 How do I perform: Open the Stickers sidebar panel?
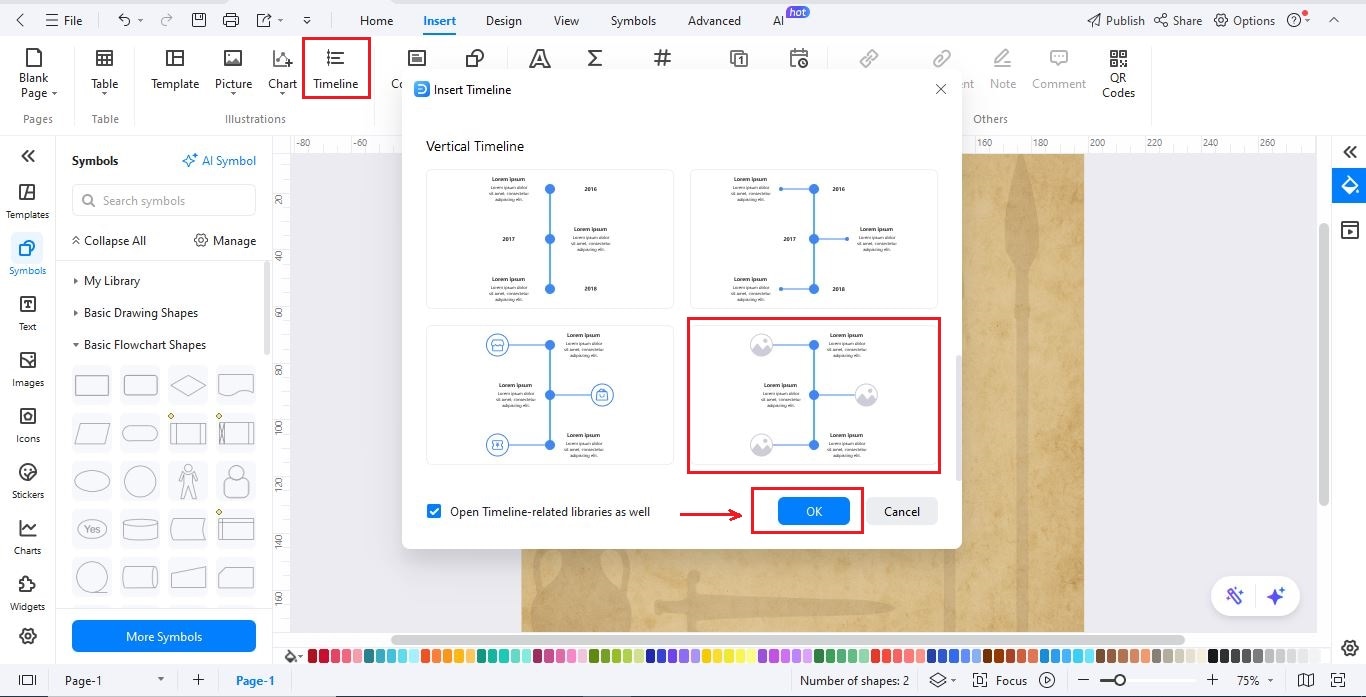(28, 480)
